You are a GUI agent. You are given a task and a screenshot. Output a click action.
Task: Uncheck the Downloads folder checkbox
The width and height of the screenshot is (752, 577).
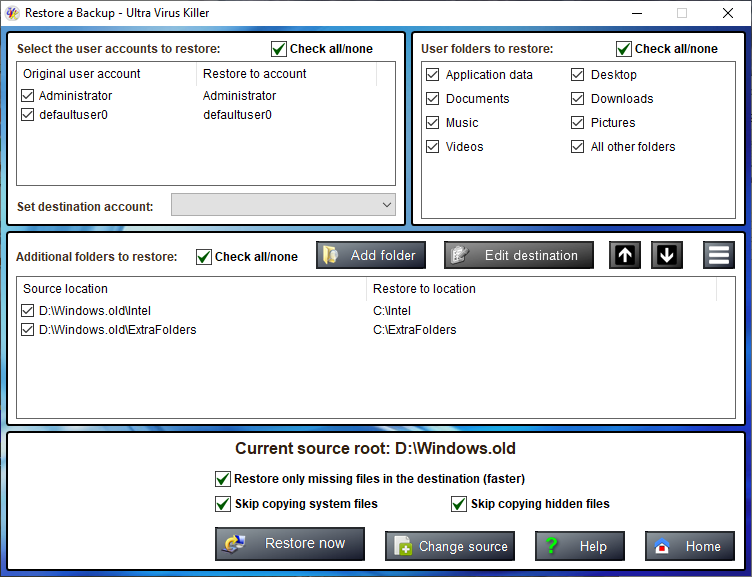[577, 99]
